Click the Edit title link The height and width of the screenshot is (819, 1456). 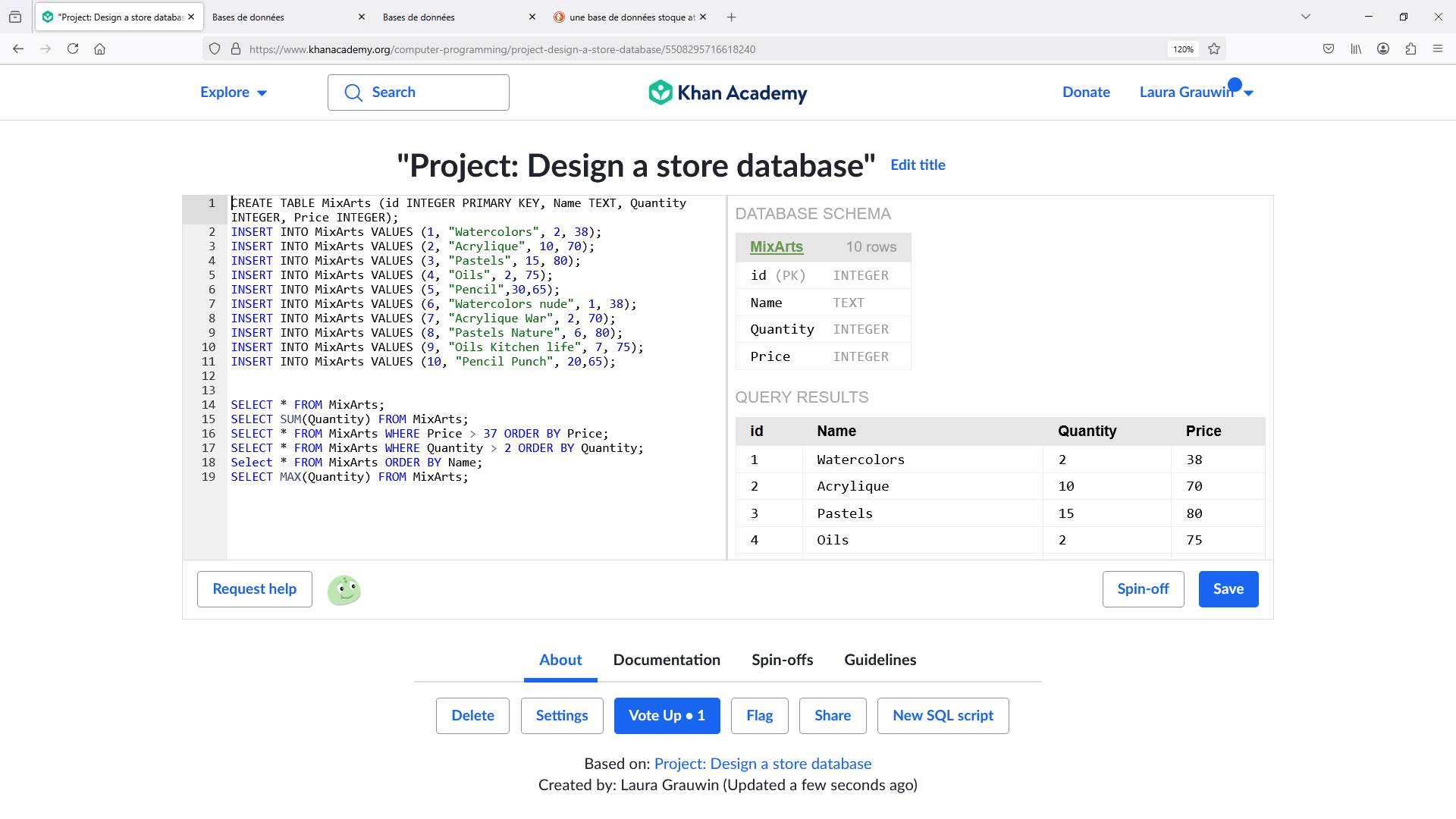coord(918,165)
